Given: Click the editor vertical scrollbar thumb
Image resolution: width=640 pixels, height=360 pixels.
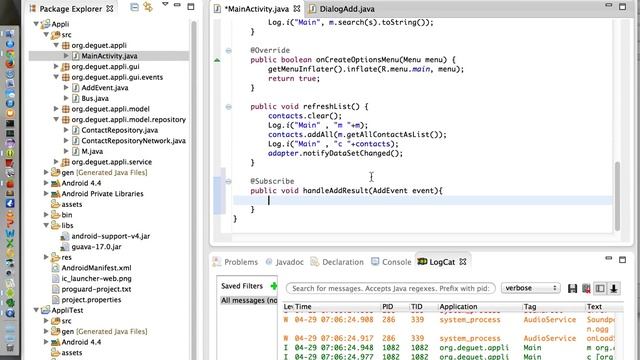Looking at the screenshot, I should pos(617,196).
